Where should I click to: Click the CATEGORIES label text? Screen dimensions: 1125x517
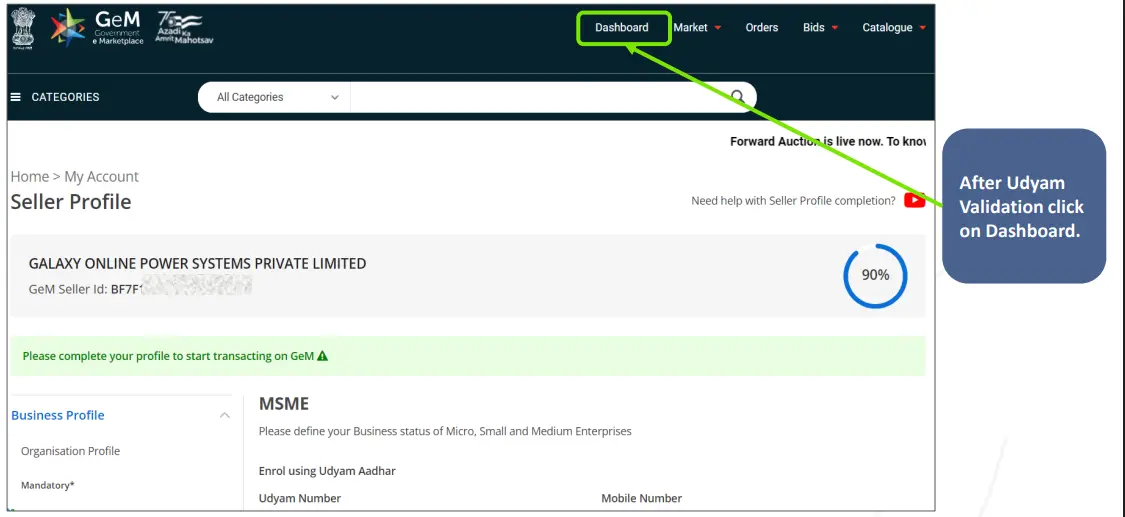(x=65, y=97)
